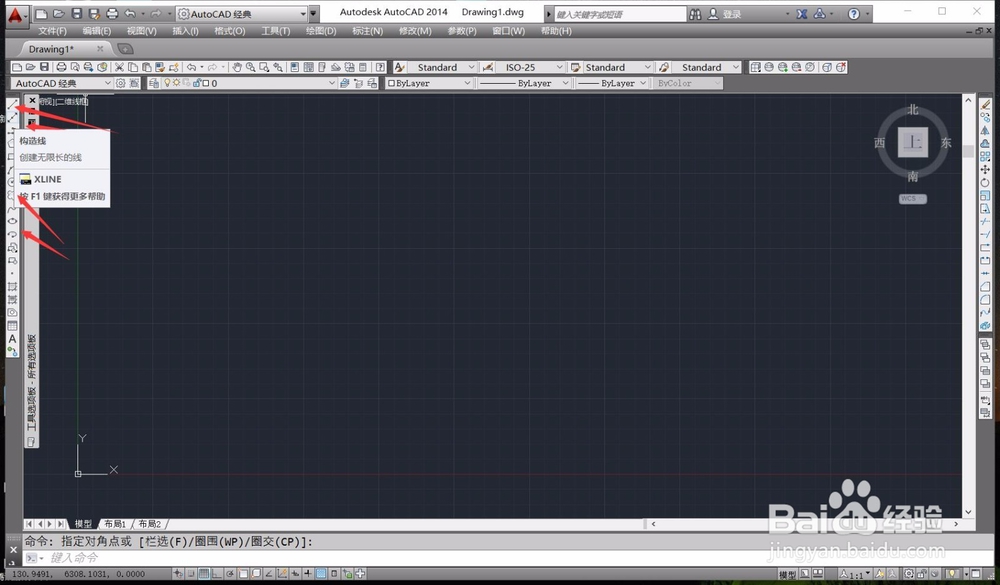The image size is (1000, 585).
Task: Toggle Object Snap in status bar
Action: point(243,574)
